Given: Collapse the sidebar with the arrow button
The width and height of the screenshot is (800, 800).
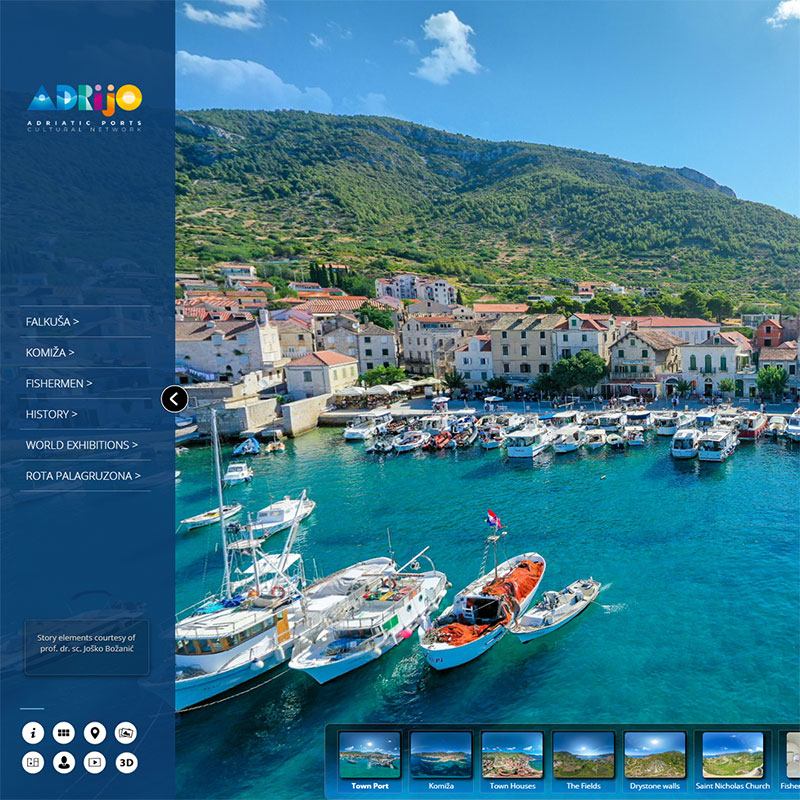Looking at the screenshot, I should pyautogui.click(x=174, y=400).
